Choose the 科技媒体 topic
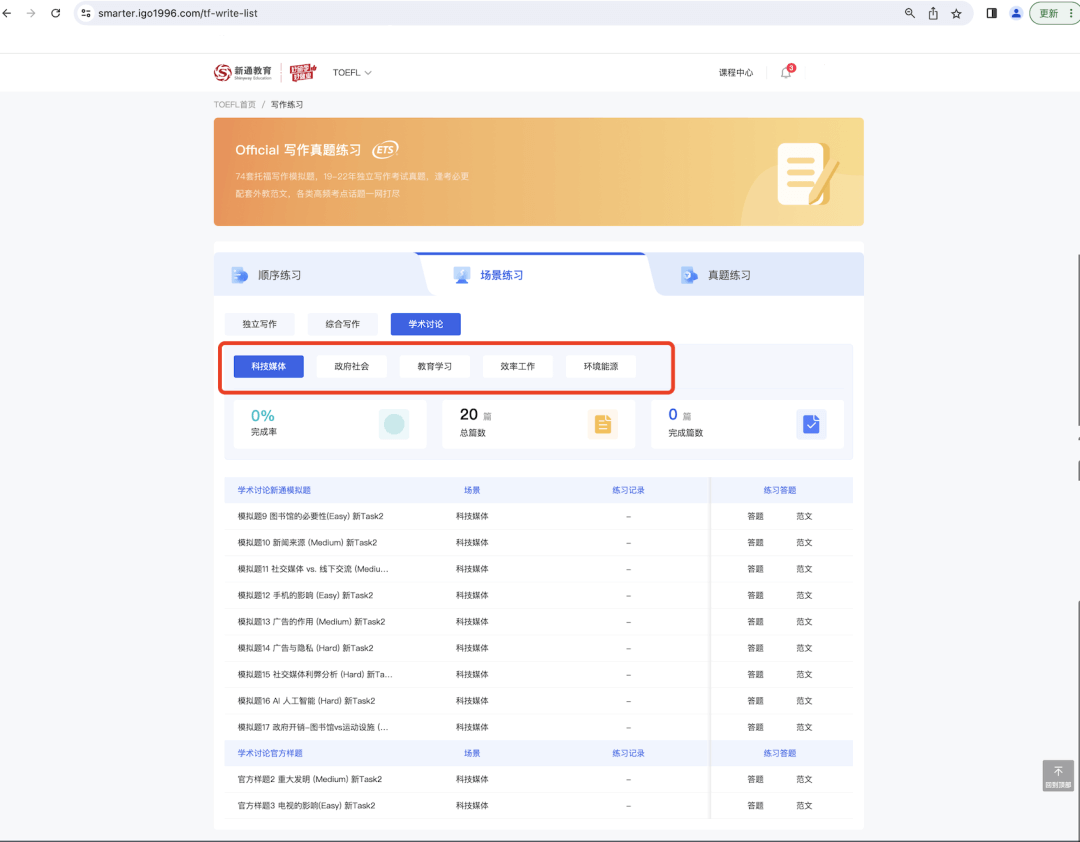The image size is (1080, 842). [x=269, y=367]
